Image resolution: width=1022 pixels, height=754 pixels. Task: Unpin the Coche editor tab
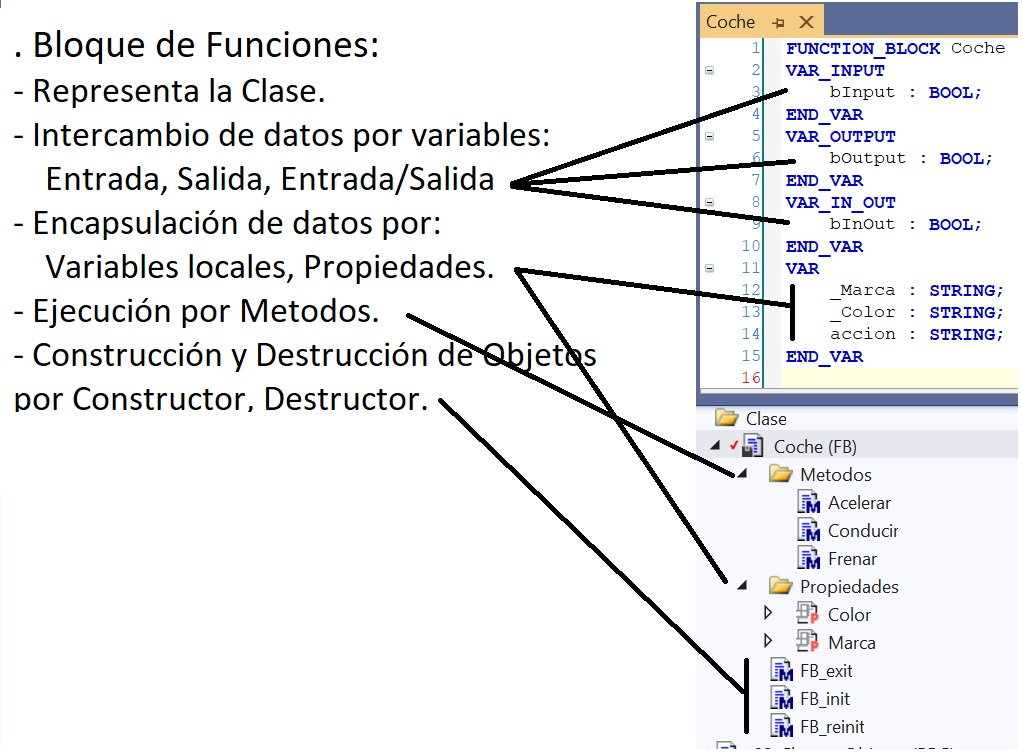(777, 20)
